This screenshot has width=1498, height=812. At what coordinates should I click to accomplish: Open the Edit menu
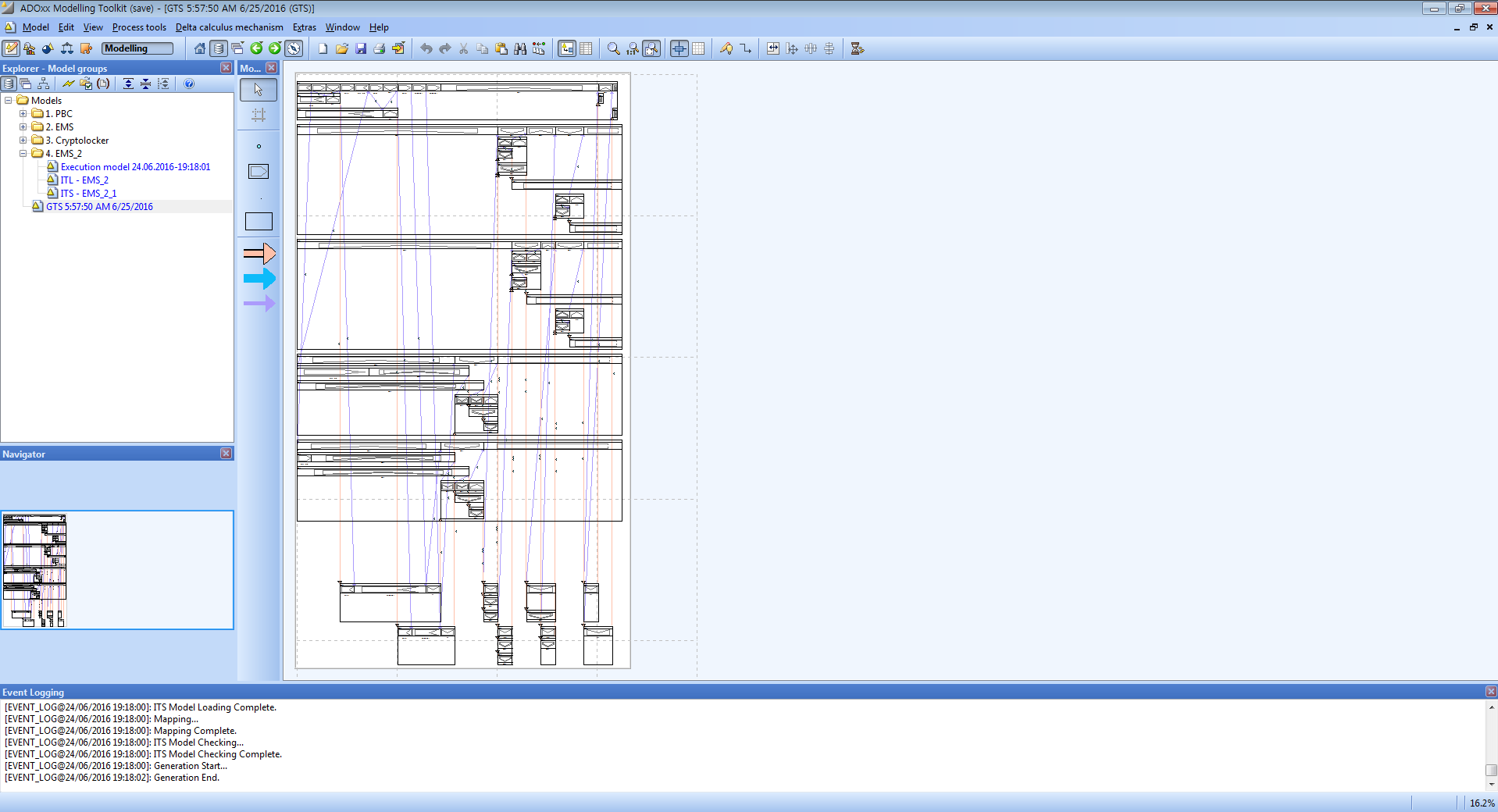pos(66,27)
